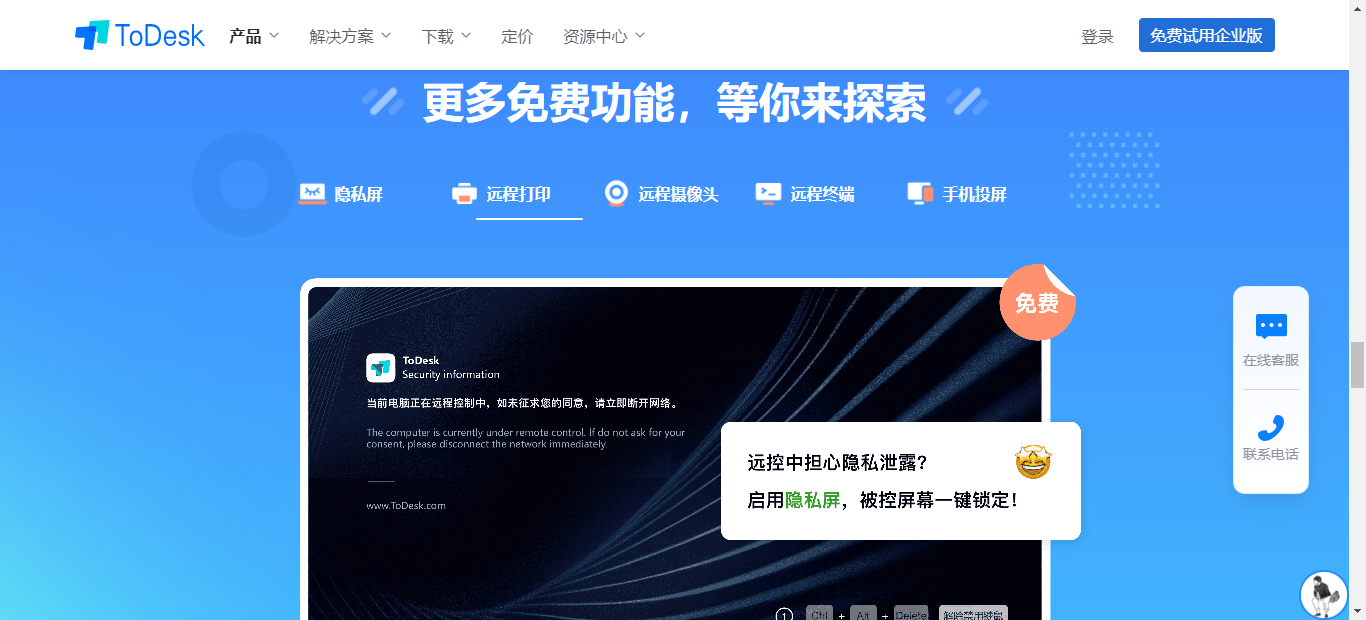Screen dimensions: 1366x620
Task: Click the 在线客服 label
Action: click(x=1271, y=360)
